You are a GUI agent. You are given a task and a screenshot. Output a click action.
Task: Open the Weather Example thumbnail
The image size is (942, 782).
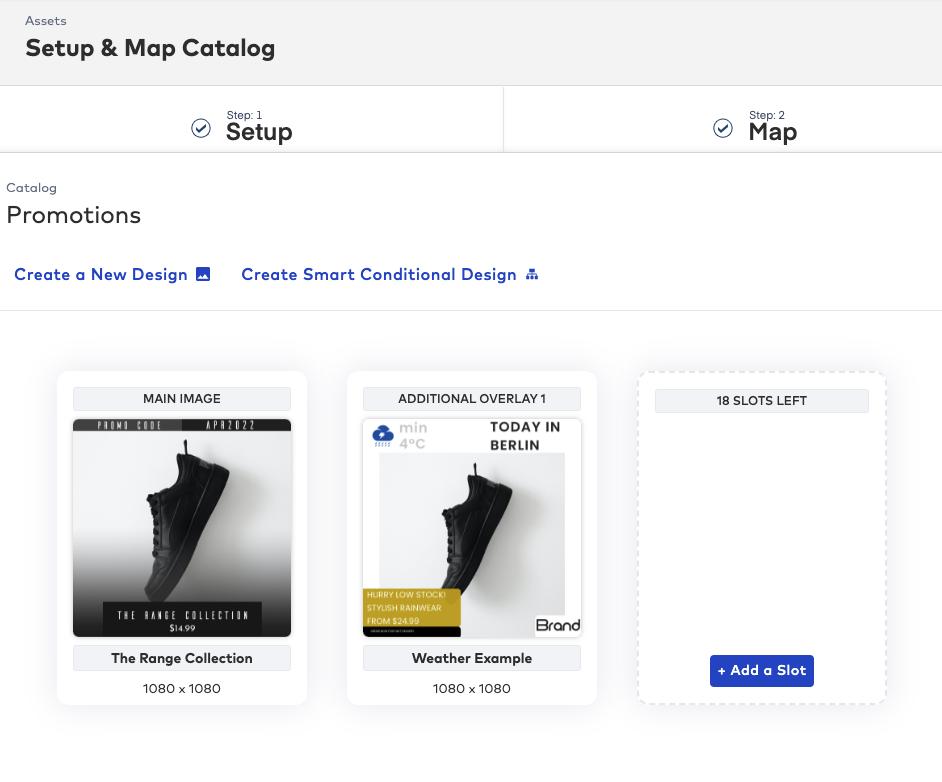[x=471, y=528]
